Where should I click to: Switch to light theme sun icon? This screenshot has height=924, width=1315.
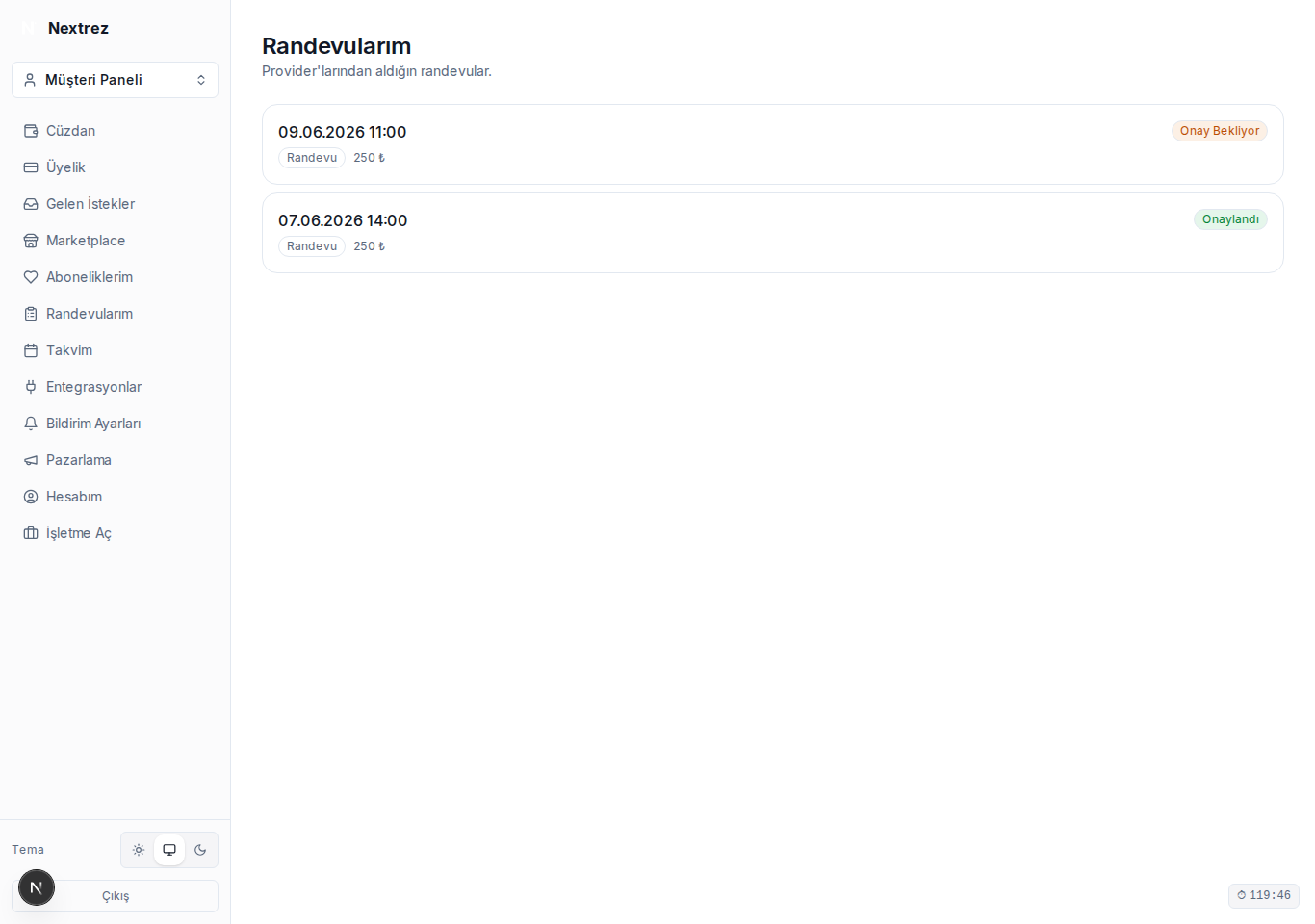click(139, 850)
